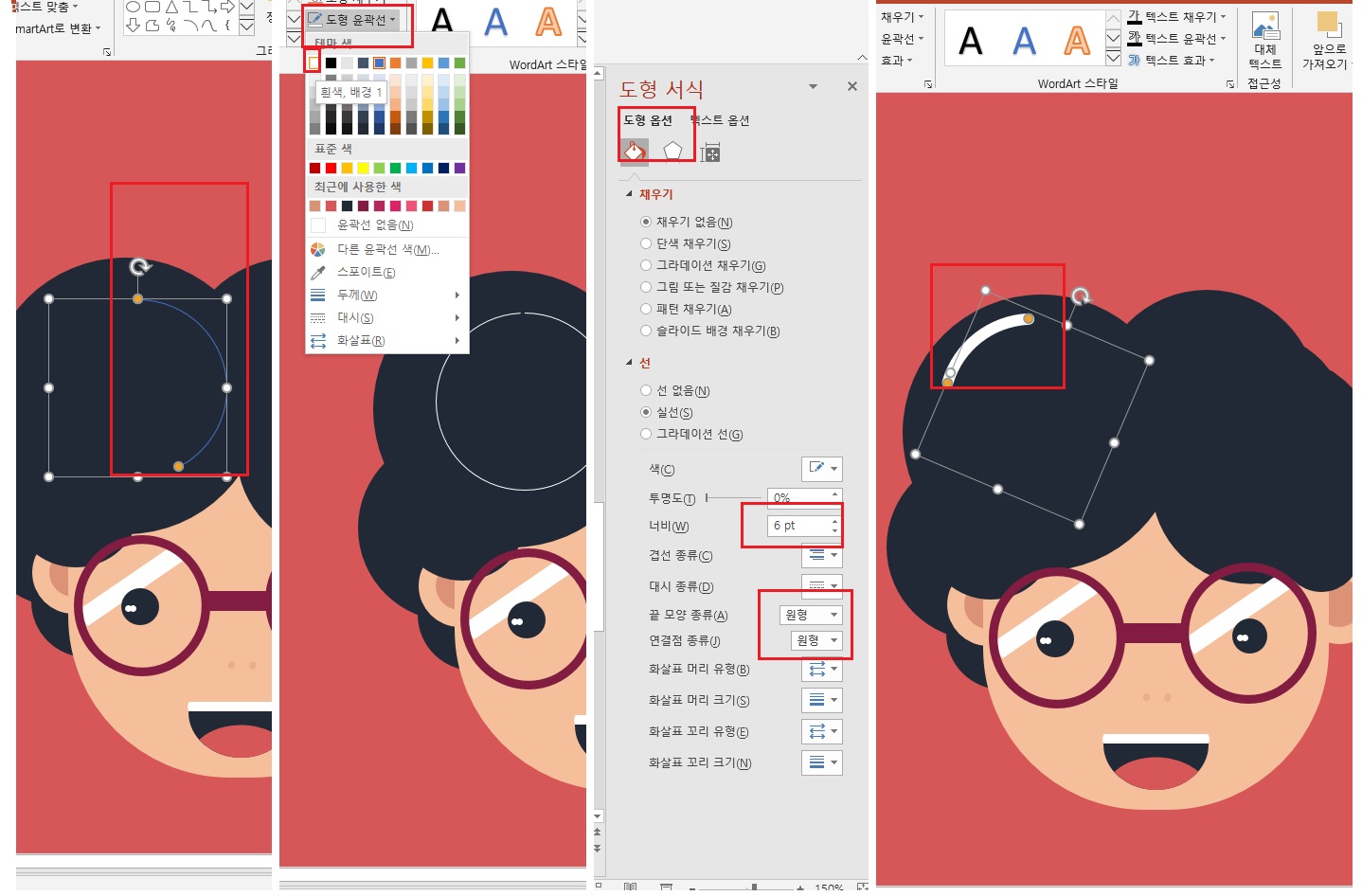This screenshot has height=896, width=1362.
Task: Collapse the 채우기 section
Action: coord(629,194)
